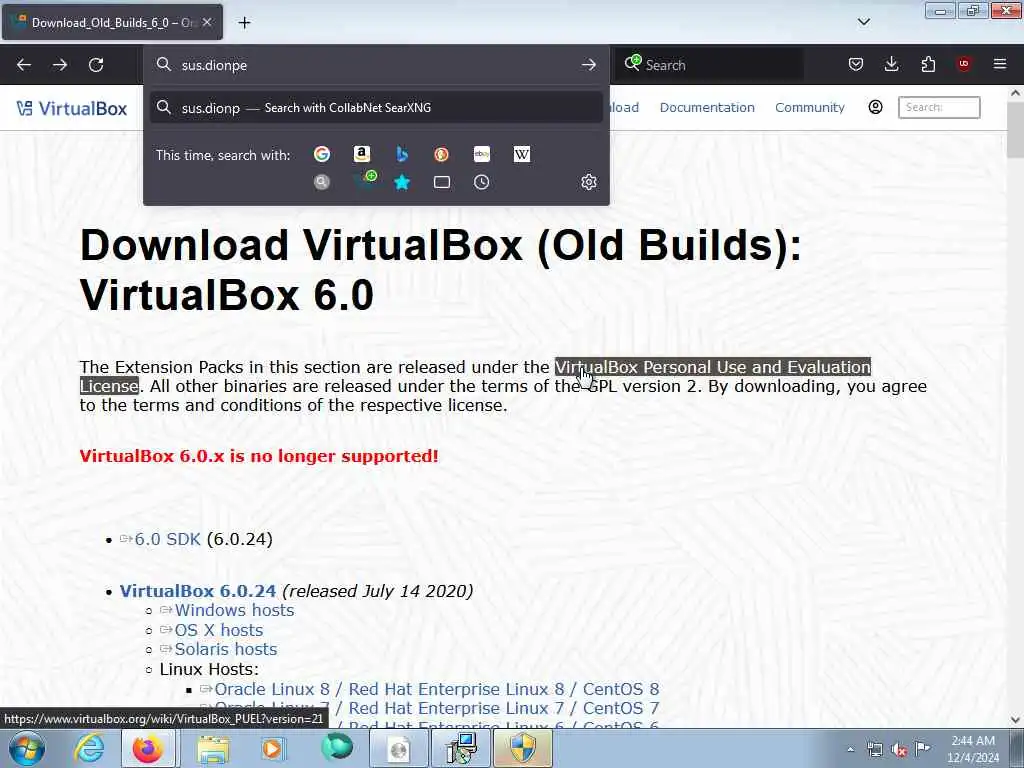
Task: Open Oracle Linux 8 / CentOS 8 link
Action: tap(436, 689)
